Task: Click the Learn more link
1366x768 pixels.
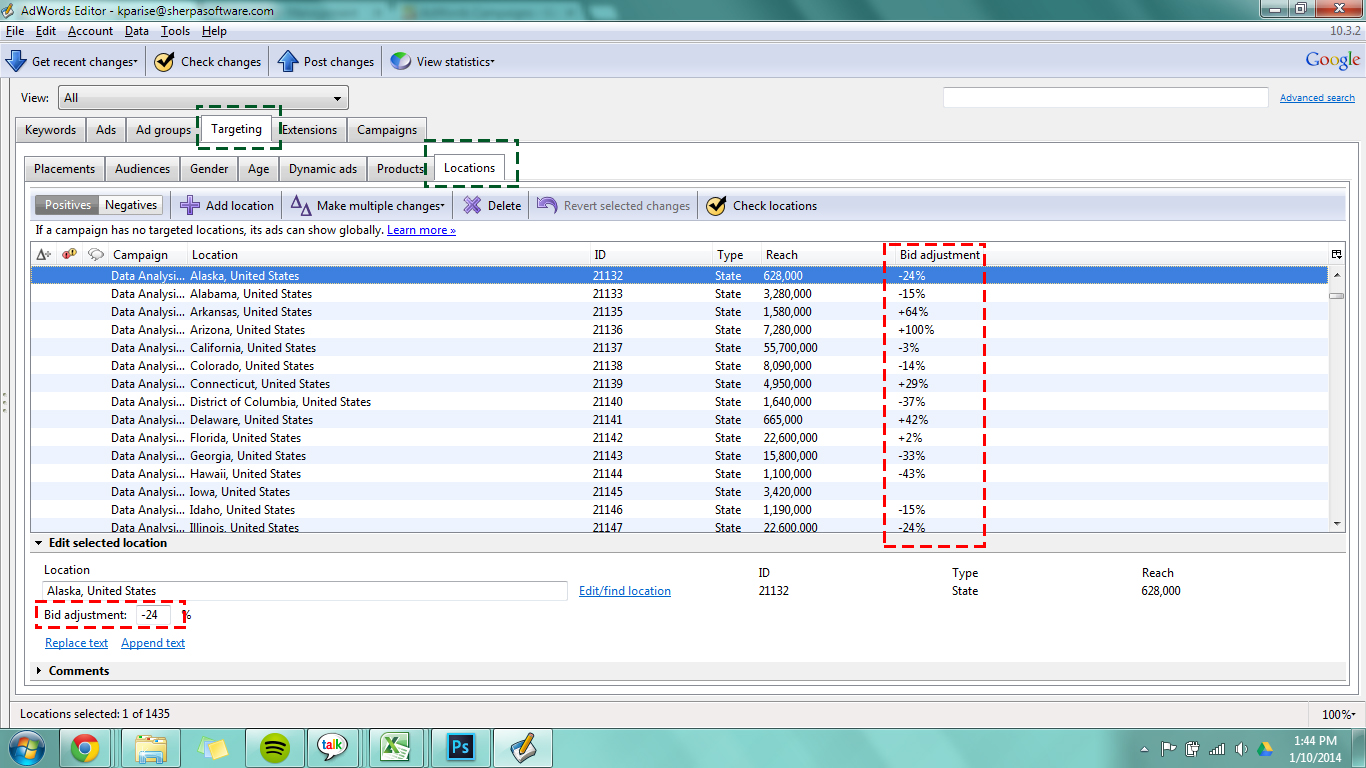Action: point(421,230)
